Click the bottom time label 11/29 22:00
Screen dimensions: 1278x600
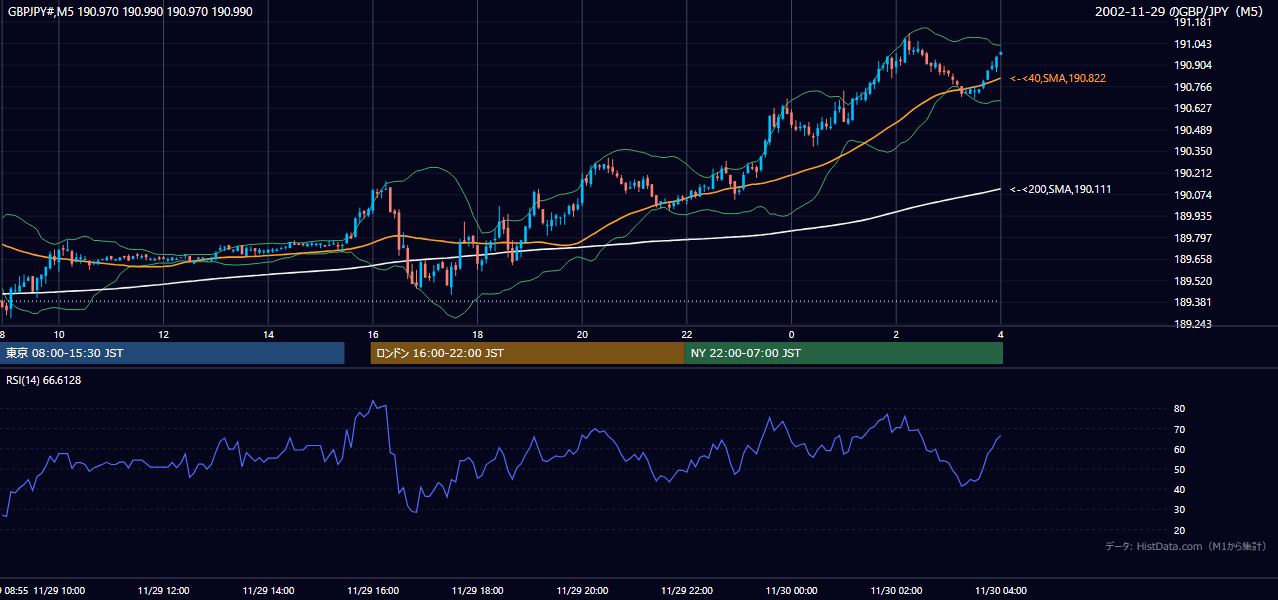click(x=686, y=590)
